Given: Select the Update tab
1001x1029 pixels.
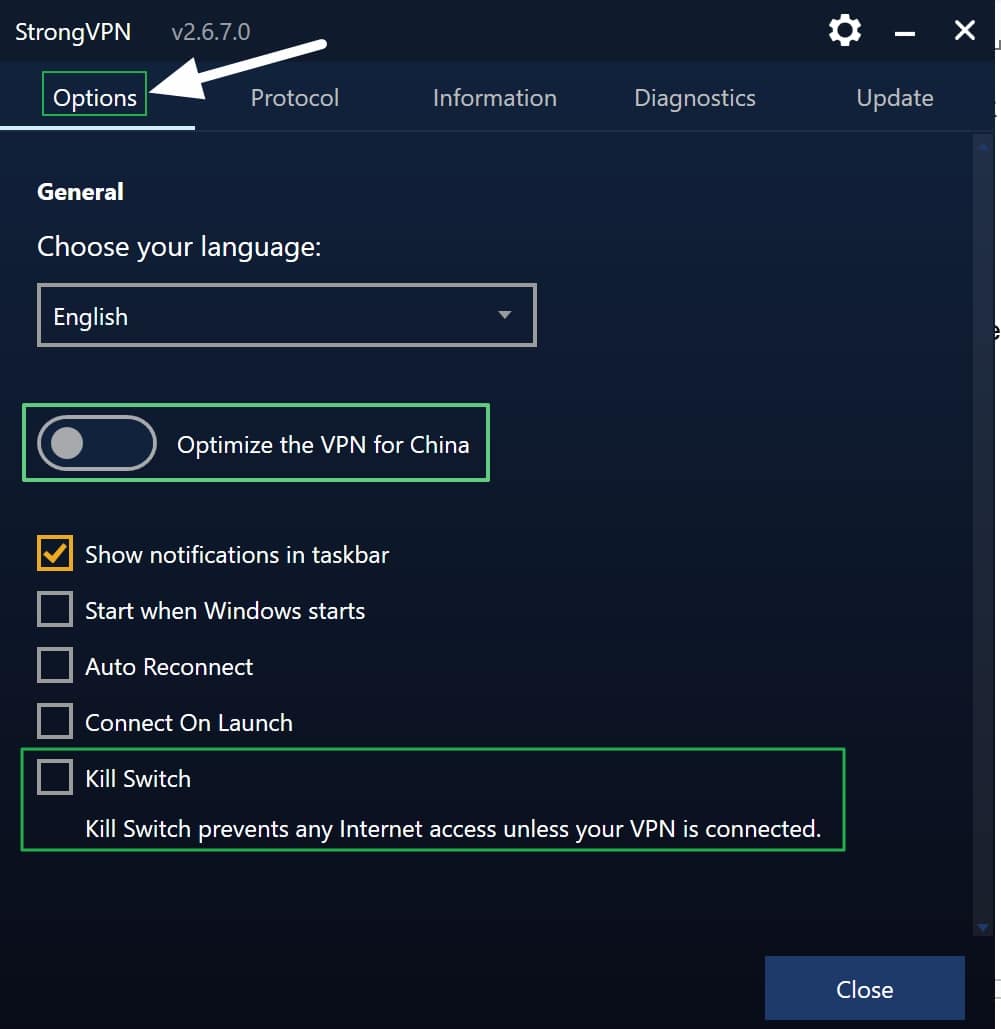Looking at the screenshot, I should coord(895,98).
